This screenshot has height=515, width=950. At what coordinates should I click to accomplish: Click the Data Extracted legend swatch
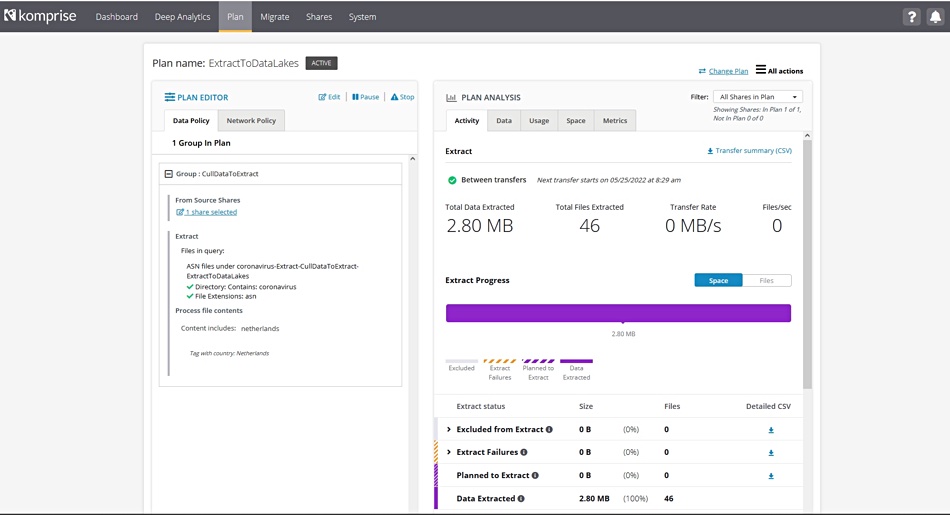click(x=576, y=361)
